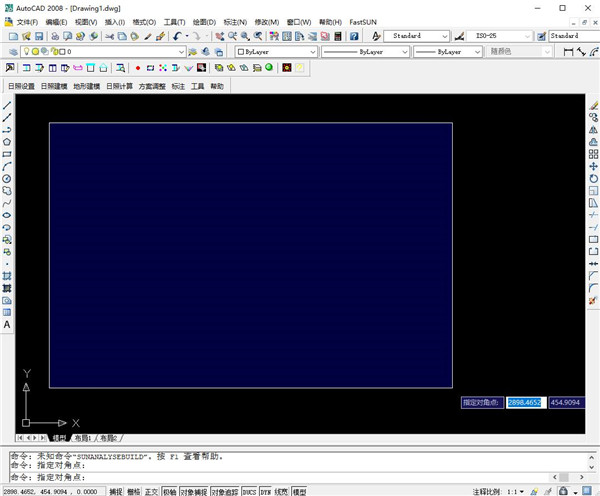Click the green sphere FastSUN toolbar icon
The height and width of the screenshot is (496, 600).
[269, 67]
